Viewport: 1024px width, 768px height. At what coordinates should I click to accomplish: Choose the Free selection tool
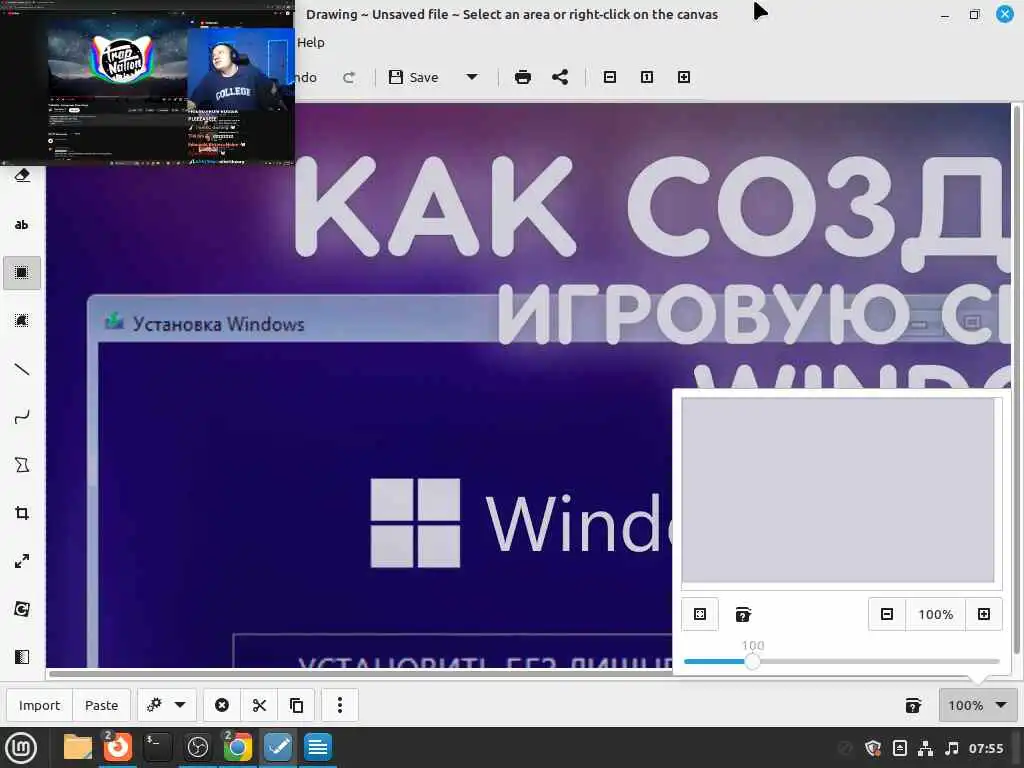click(22, 321)
